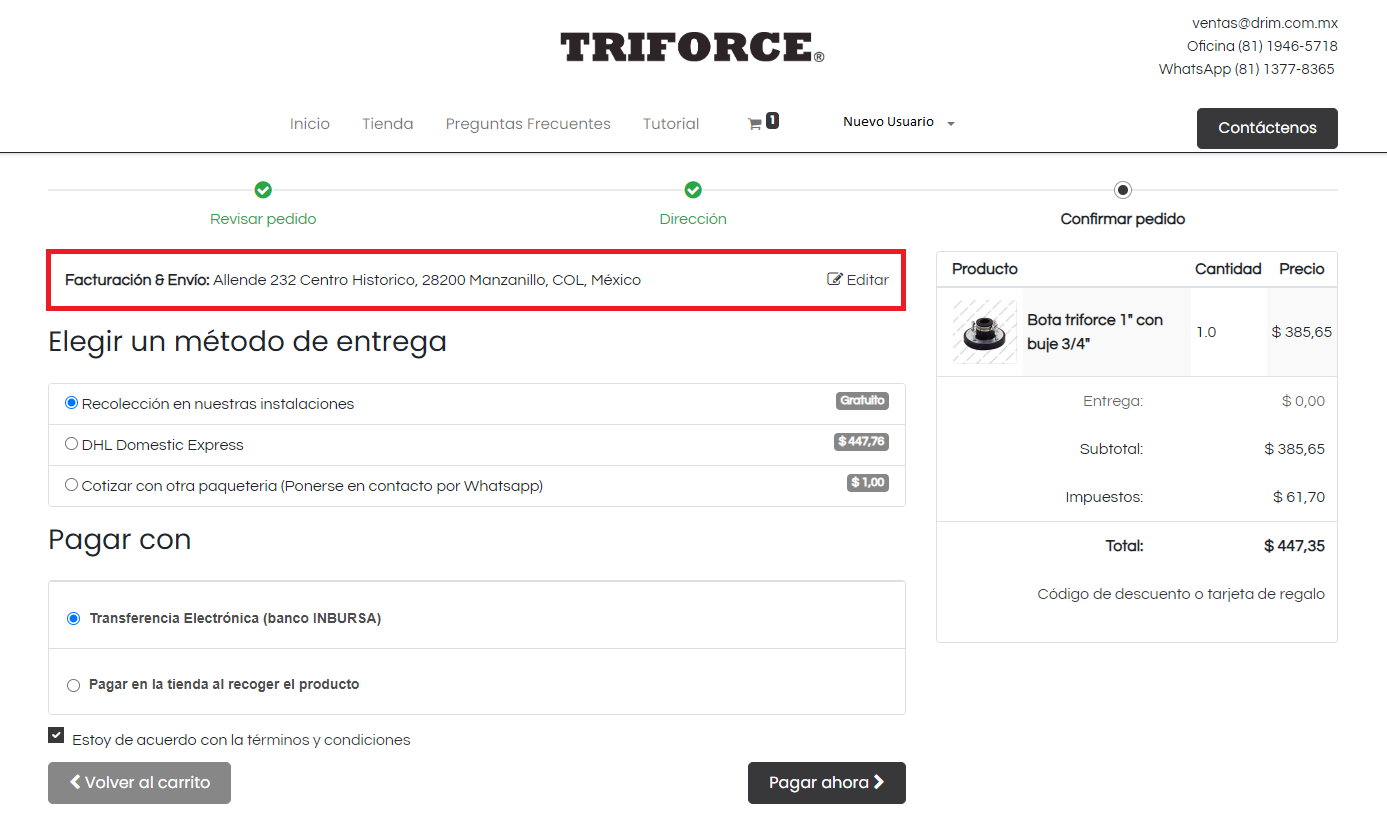Click the TRIFORCE logo
Screen dimensions: 1387x825
[692, 48]
